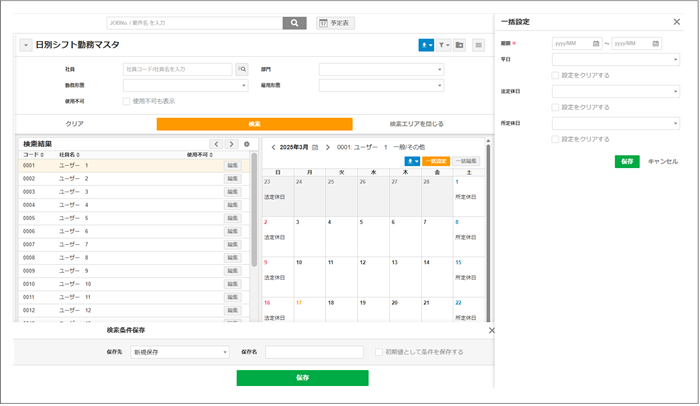Open the hamburger menu at top right
Viewport: 700px width, 406px height.
478,45
